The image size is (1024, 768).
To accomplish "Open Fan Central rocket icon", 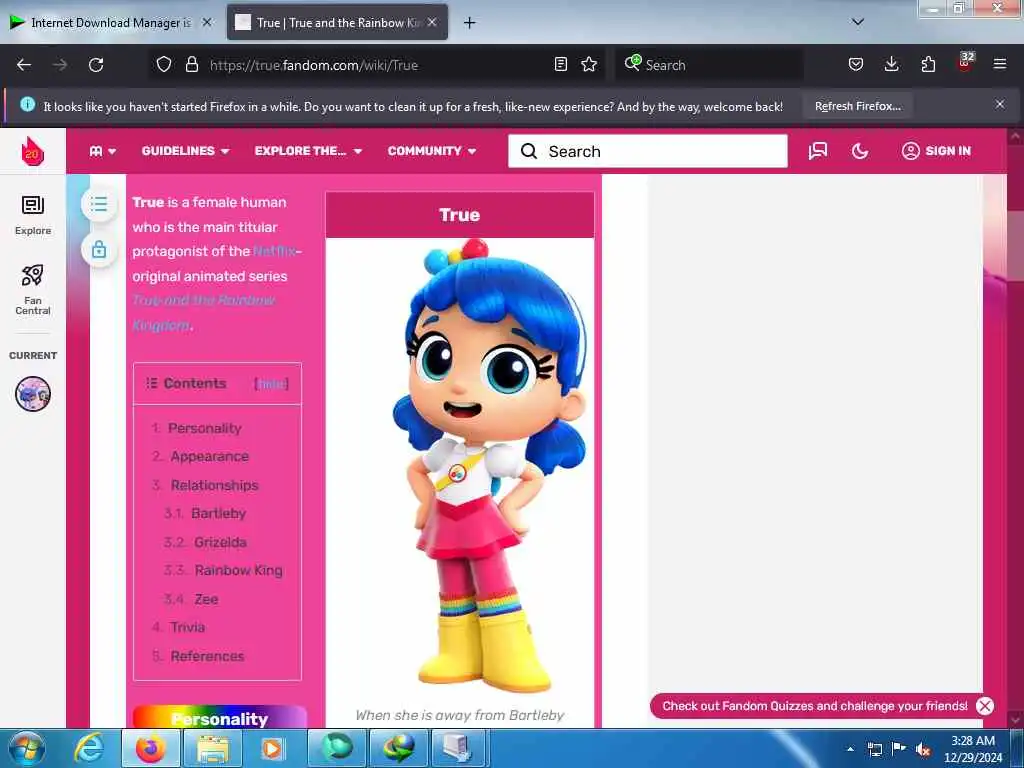I will click(x=33, y=289).
